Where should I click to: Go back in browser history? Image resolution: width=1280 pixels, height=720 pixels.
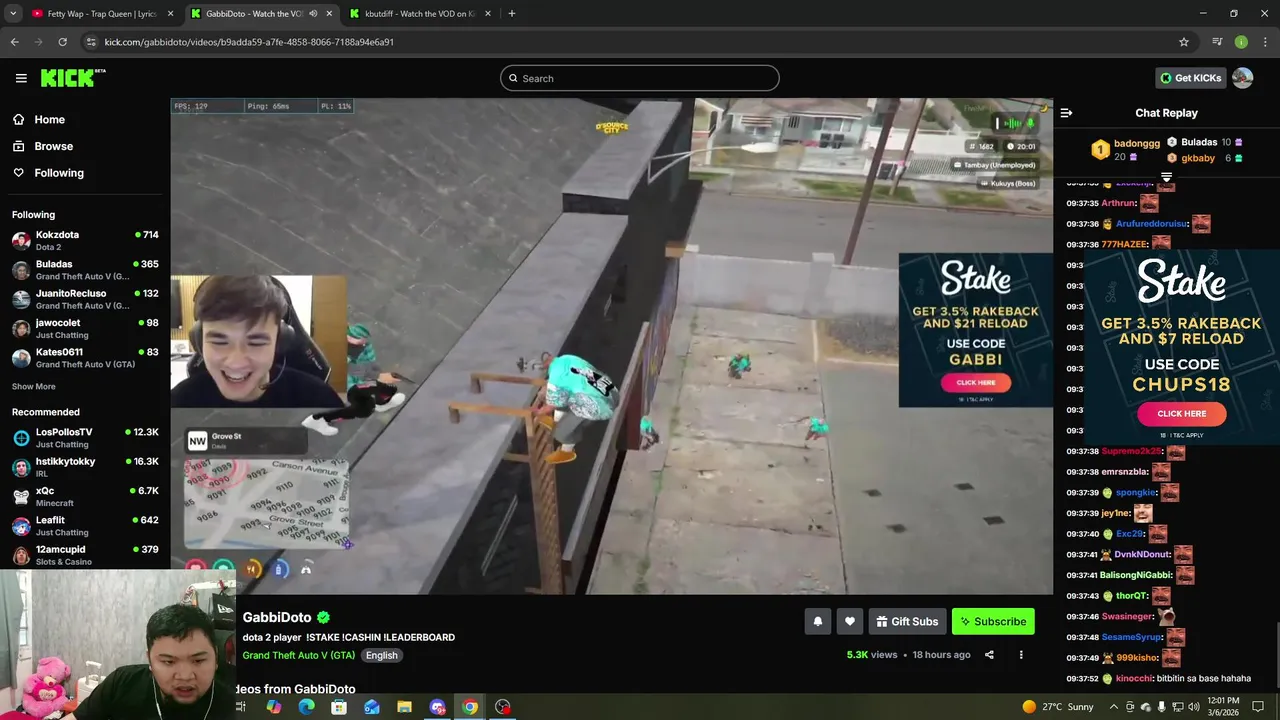coord(14,42)
